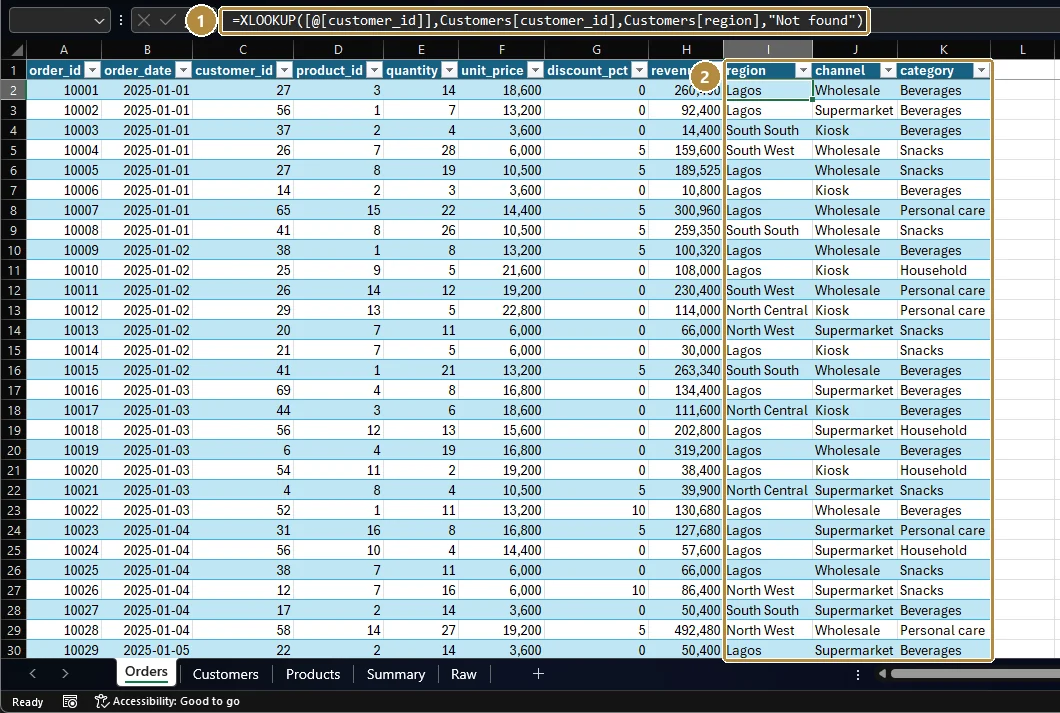The width and height of the screenshot is (1060, 713).
Task: Open the customer_id filter dropdown
Action: tap(285, 70)
